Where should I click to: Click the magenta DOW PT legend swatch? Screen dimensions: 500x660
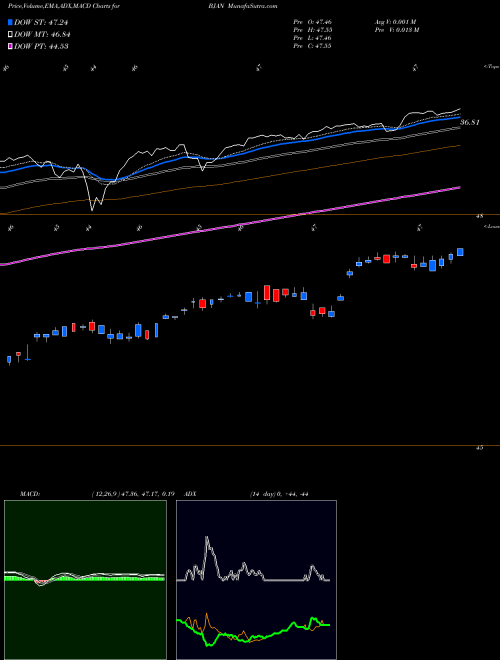[x=11, y=46]
